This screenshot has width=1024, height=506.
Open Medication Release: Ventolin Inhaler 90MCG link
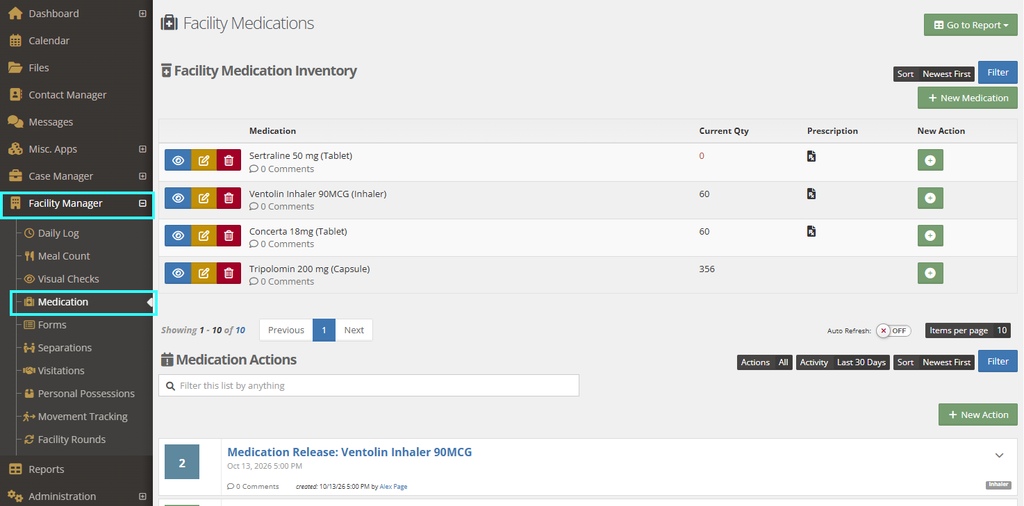(349, 452)
